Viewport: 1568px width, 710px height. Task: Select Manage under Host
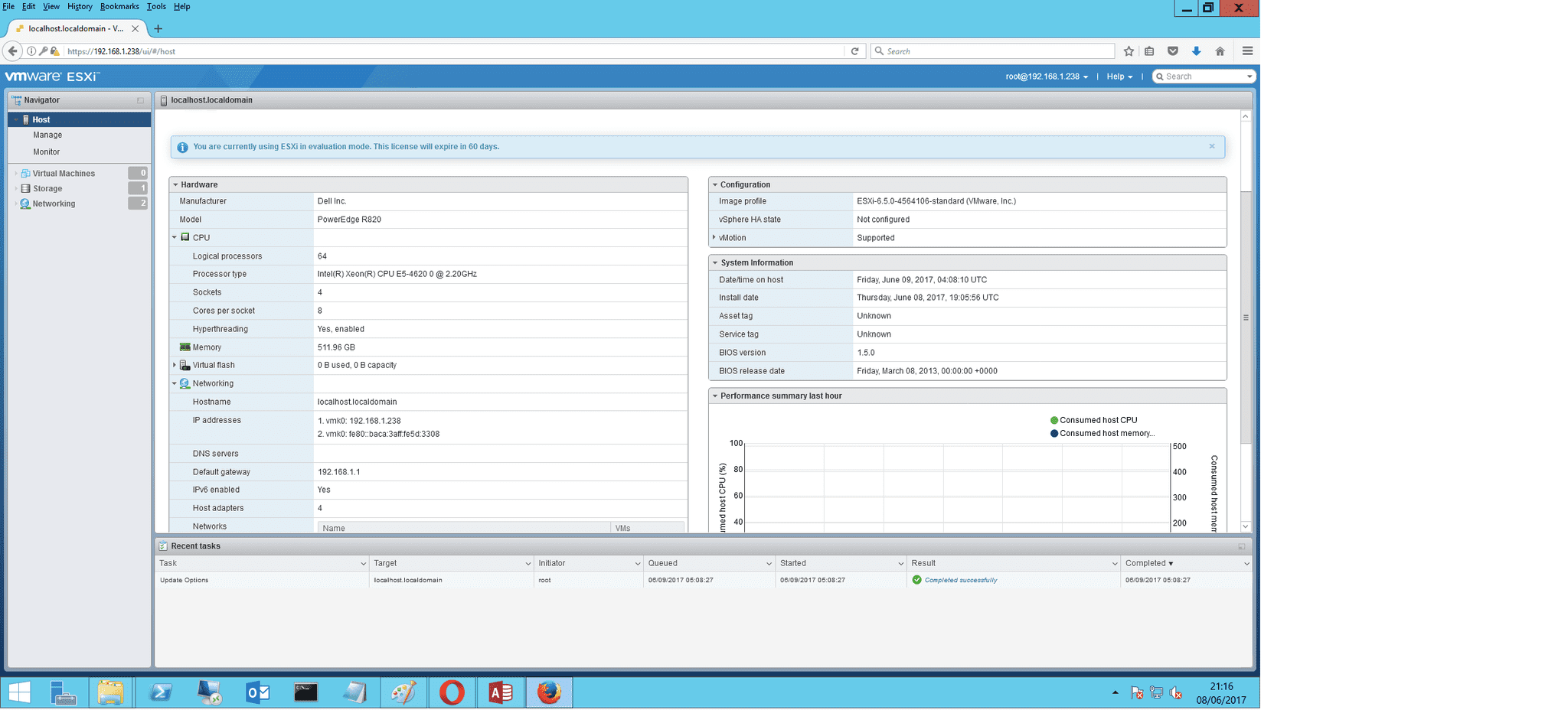coord(47,135)
